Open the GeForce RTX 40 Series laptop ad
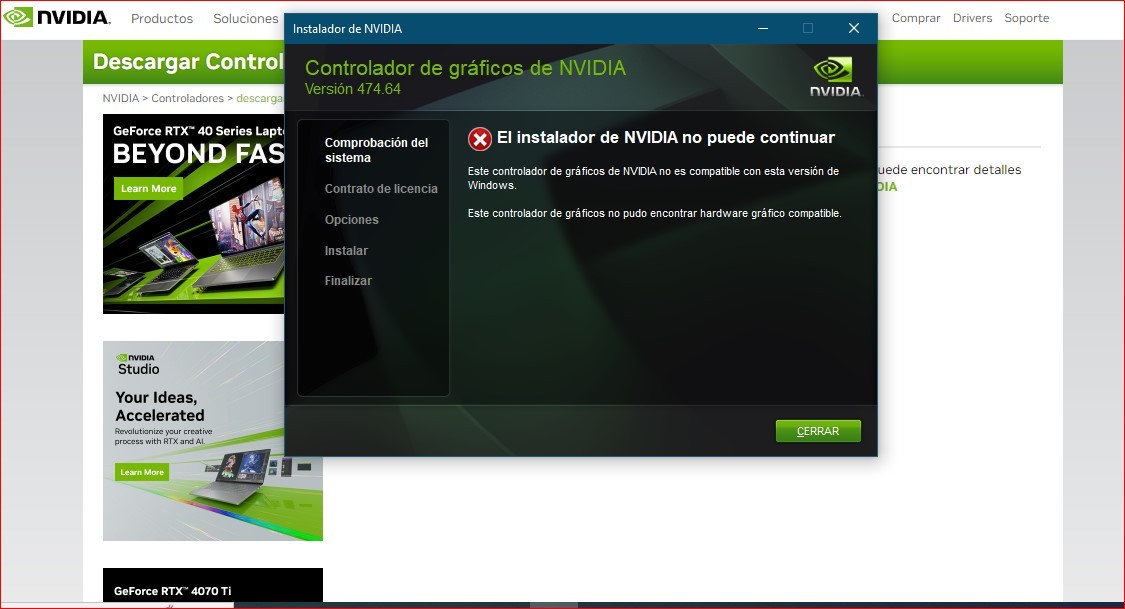1125x609 pixels. (194, 214)
